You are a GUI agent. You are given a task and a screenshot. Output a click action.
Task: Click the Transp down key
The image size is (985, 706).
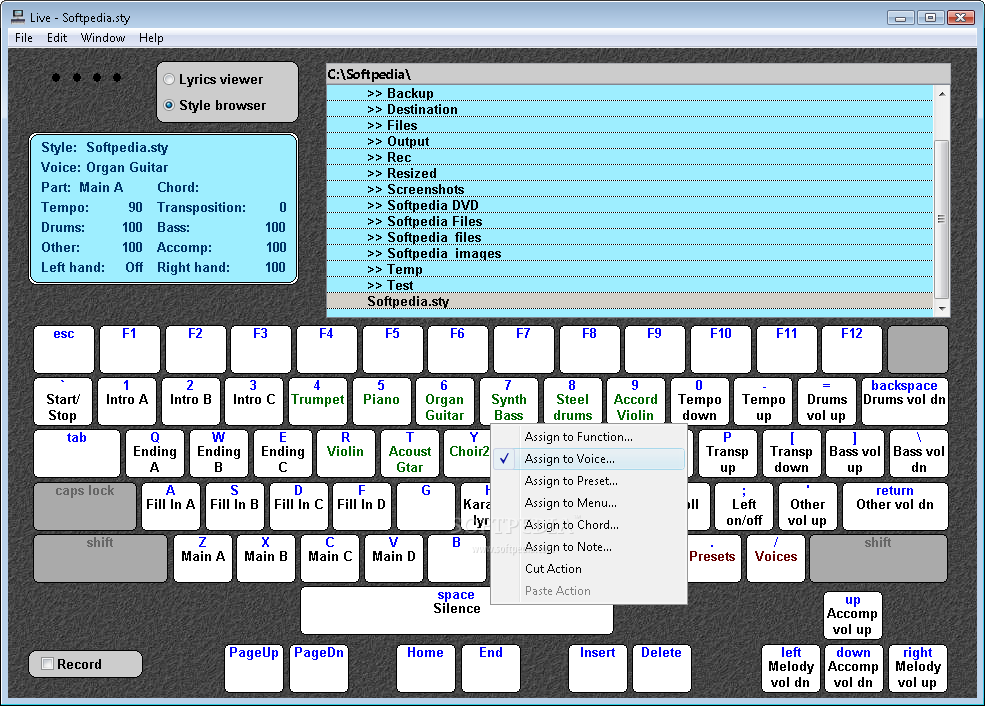pyautogui.click(x=792, y=453)
